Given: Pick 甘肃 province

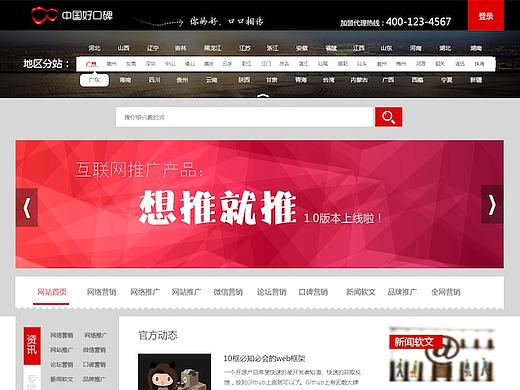Looking at the screenshot, I should pyautogui.click(x=272, y=80).
